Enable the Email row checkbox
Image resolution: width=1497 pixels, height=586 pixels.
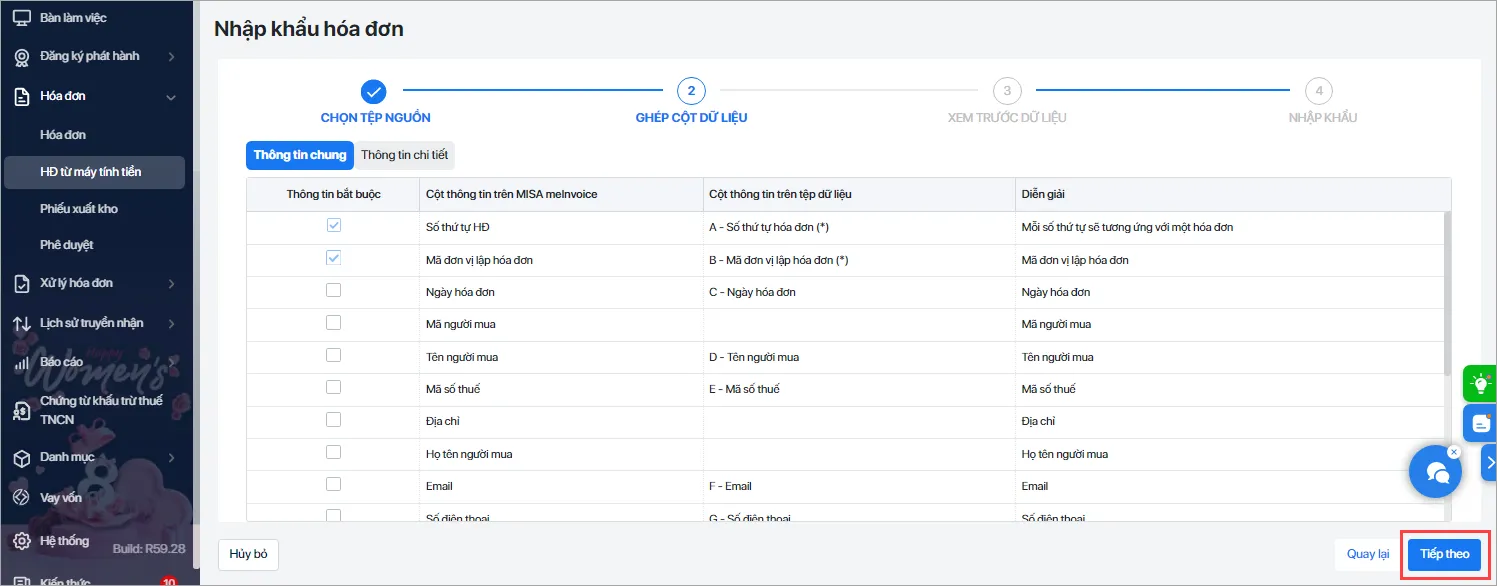tap(333, 485)
